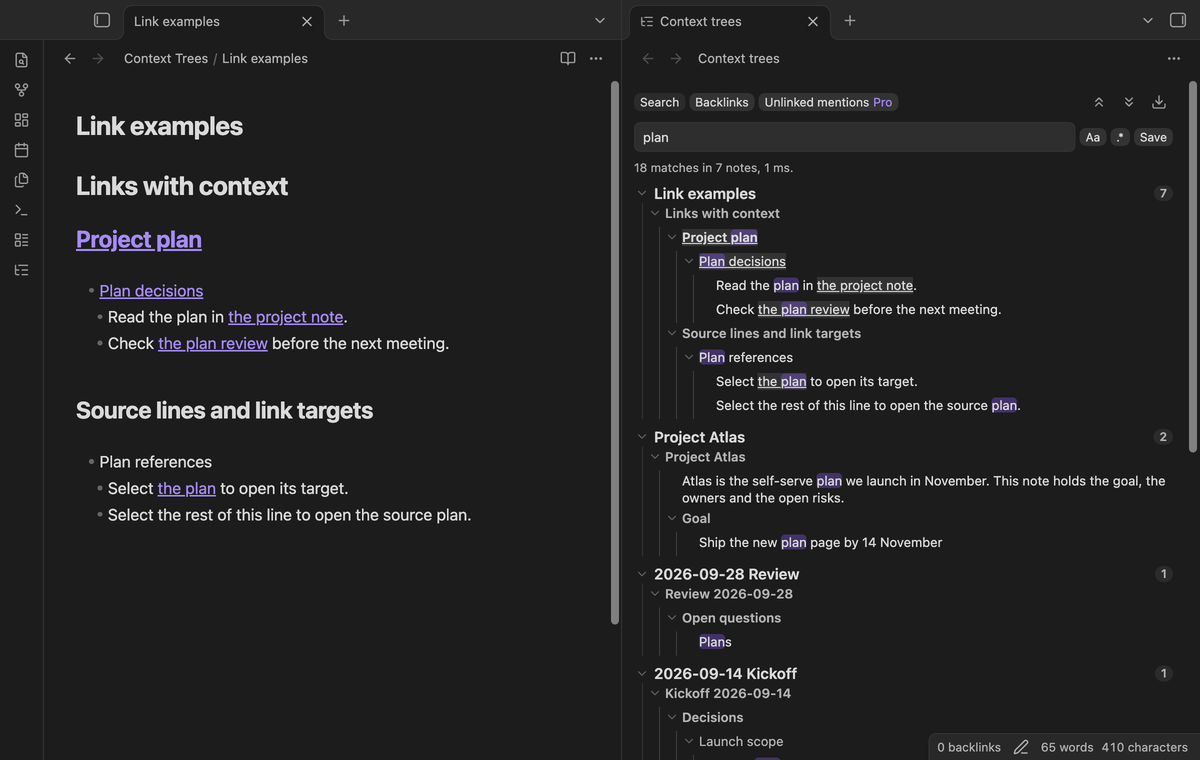Open canvas grid icon in ribbon

point(21,120)
